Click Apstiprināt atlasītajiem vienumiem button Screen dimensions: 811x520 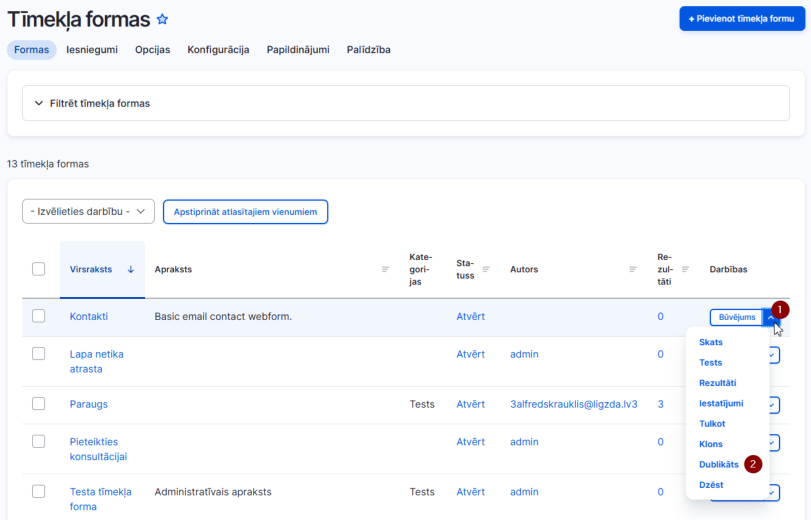245,212
